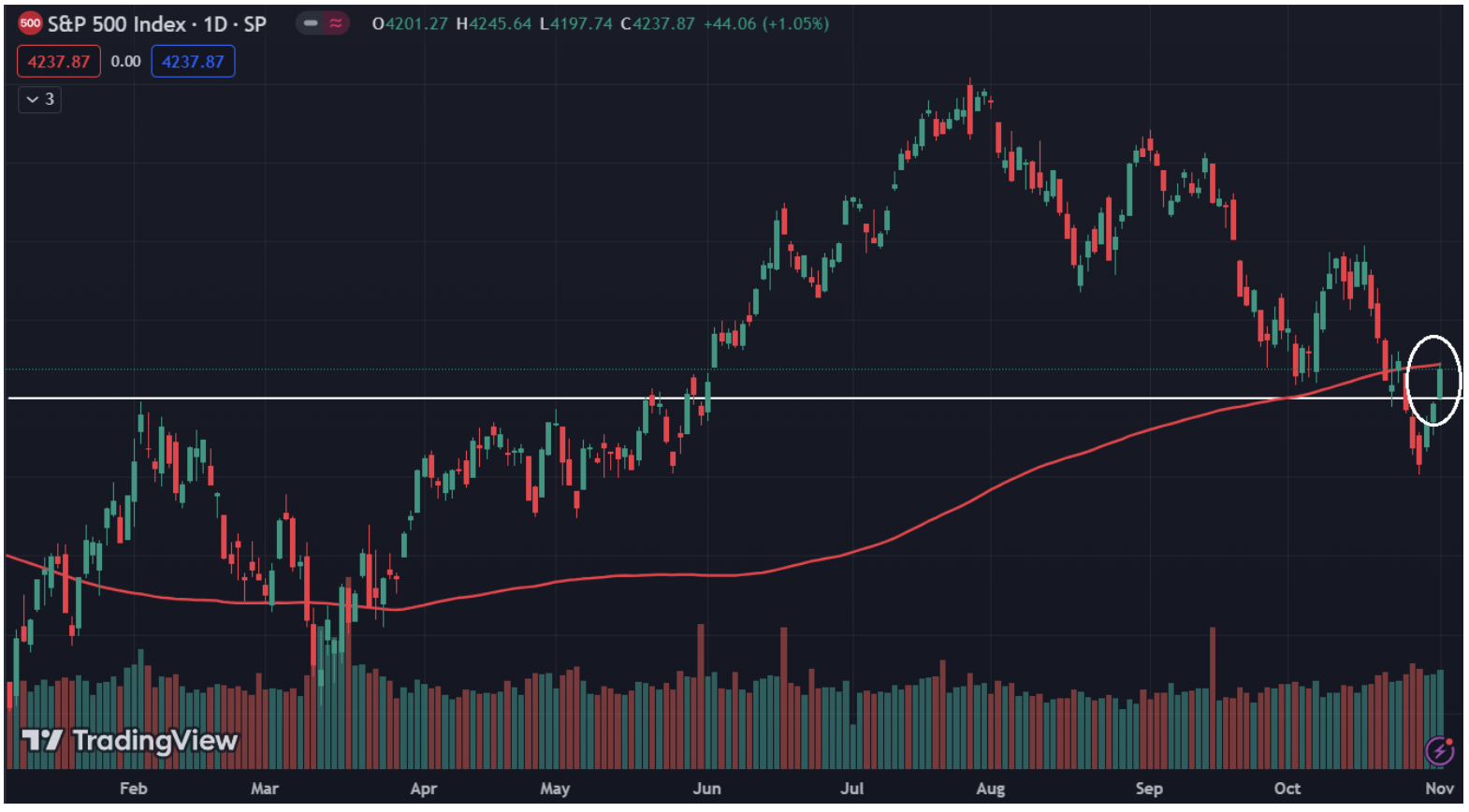Screen dimensions: 1469x812
Task: Click the O4201.27 open value in legend
Action: (410, 23)
